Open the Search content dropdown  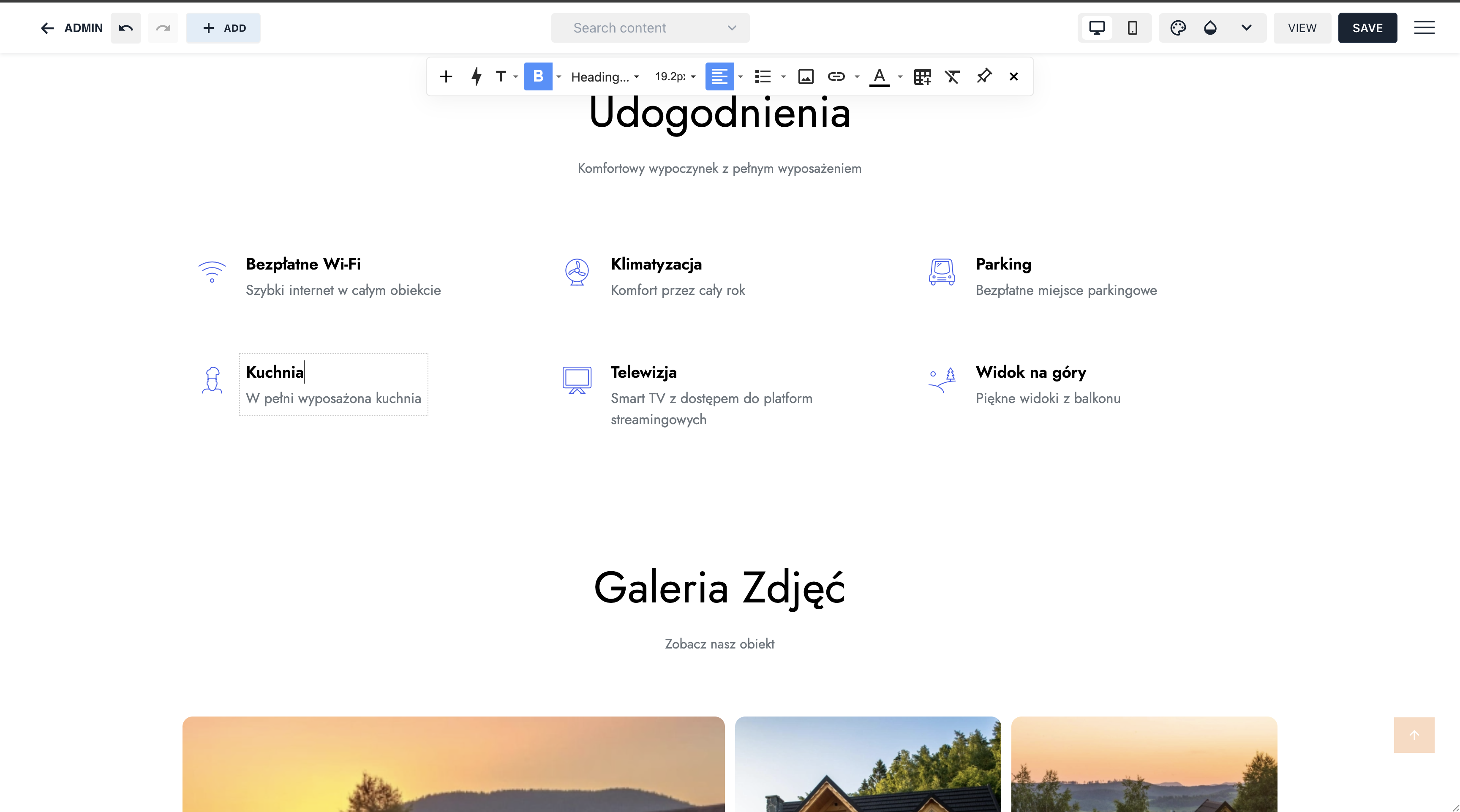pyautogui.click(x=650, y=28)
